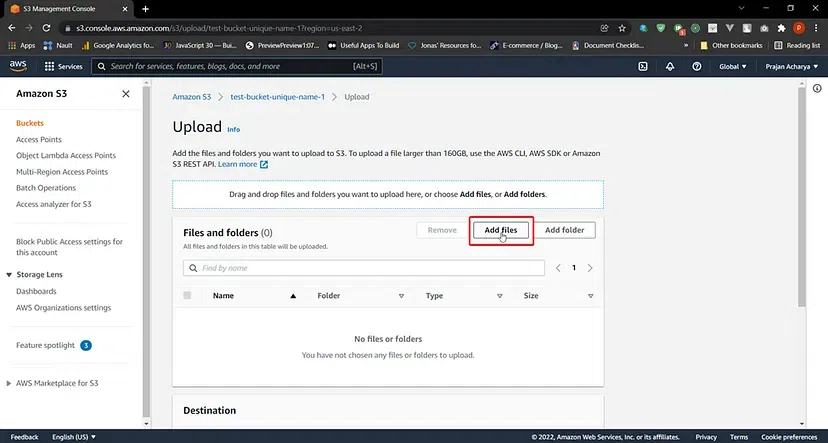Open Batch Operations
This screenshot has height=443, width=828.
click(x=46, y=187)
